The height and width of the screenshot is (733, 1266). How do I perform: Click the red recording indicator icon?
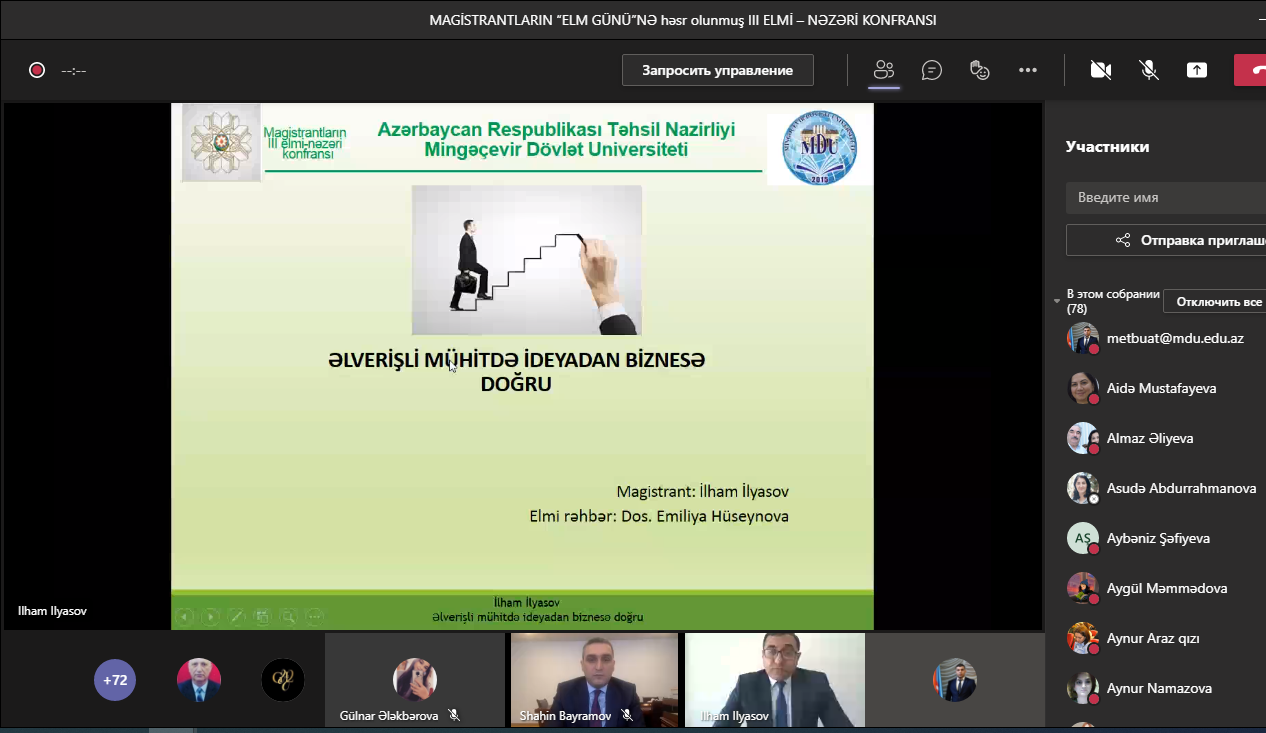(x=37, y=70)
